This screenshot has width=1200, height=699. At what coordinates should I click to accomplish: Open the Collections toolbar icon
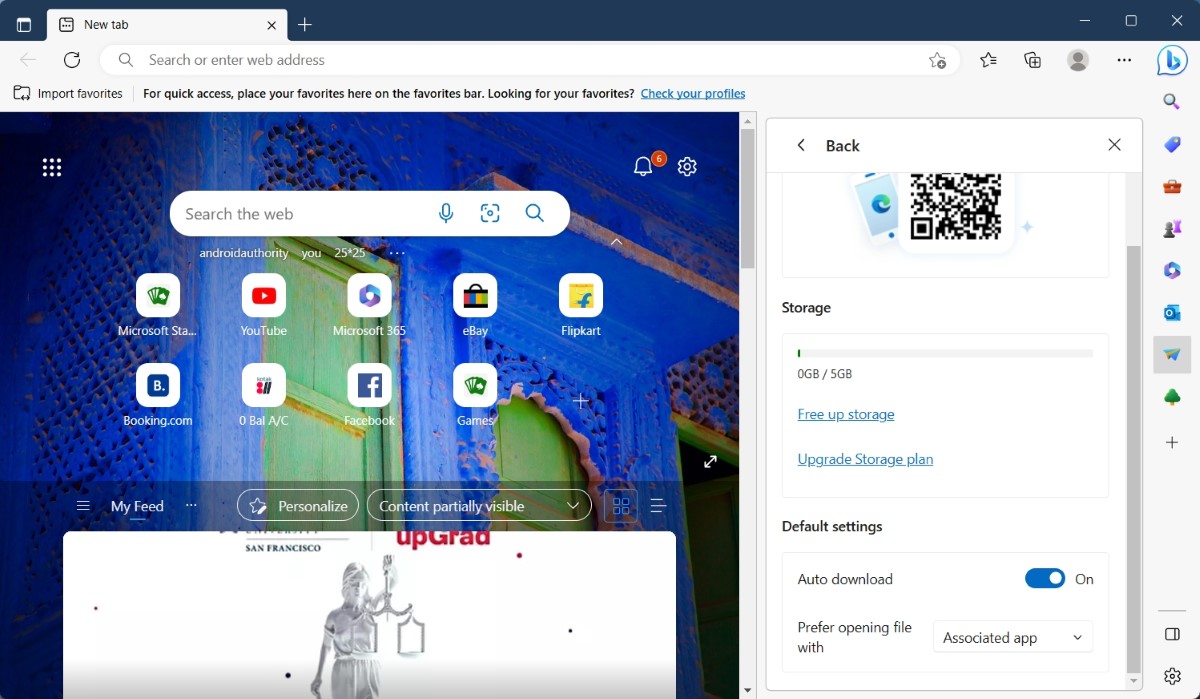tap(1033, 60)
